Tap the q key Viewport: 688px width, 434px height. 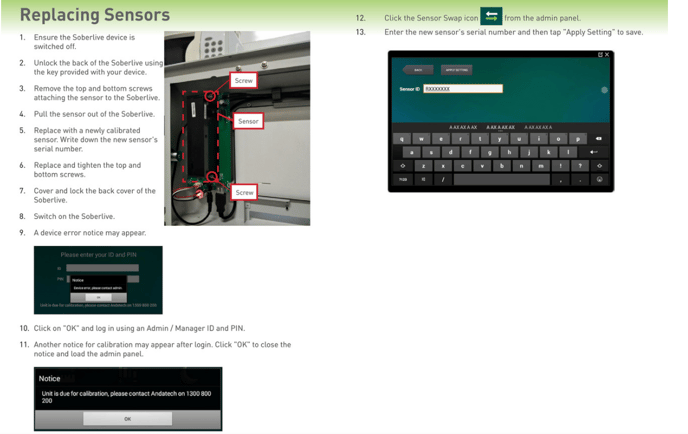click(x=402, y=139)
